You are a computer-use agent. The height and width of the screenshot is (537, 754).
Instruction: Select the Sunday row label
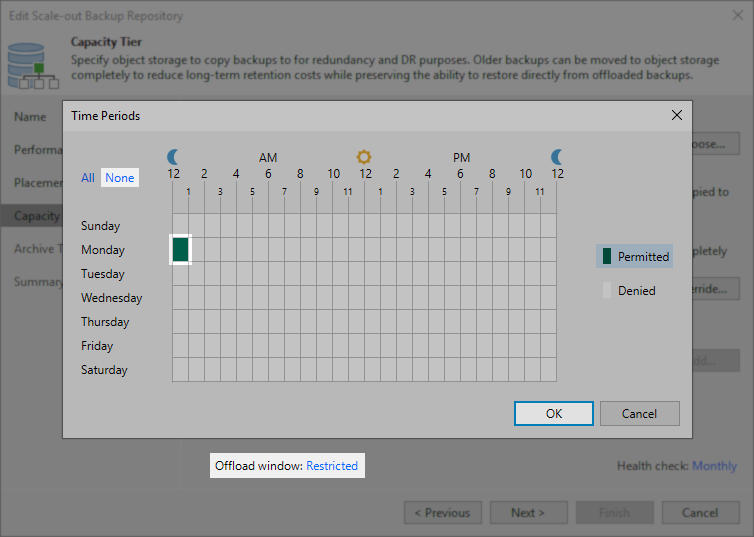[101, 226]
